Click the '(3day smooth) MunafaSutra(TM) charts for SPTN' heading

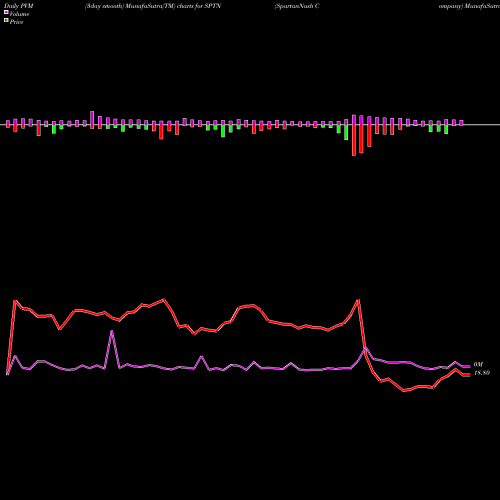[153, 6]
